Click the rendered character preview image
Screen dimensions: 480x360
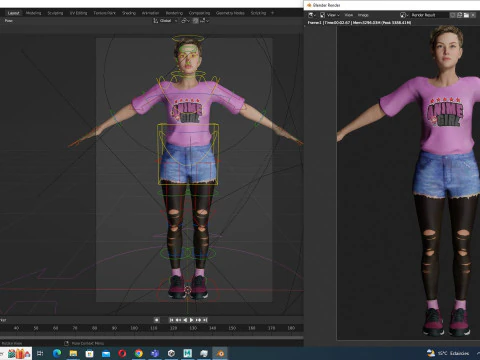408,183
